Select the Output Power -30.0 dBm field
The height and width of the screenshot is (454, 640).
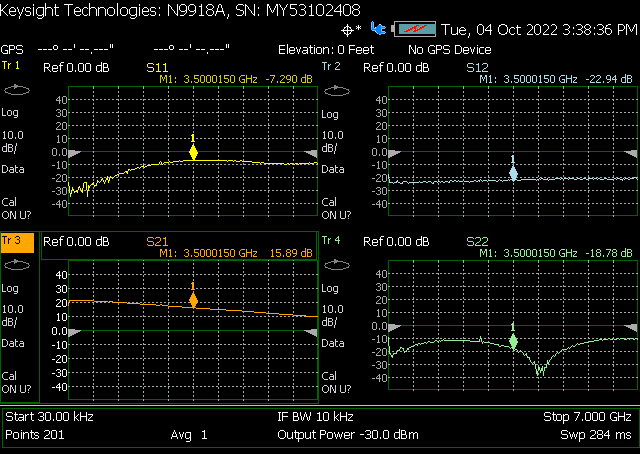[347, 436]
